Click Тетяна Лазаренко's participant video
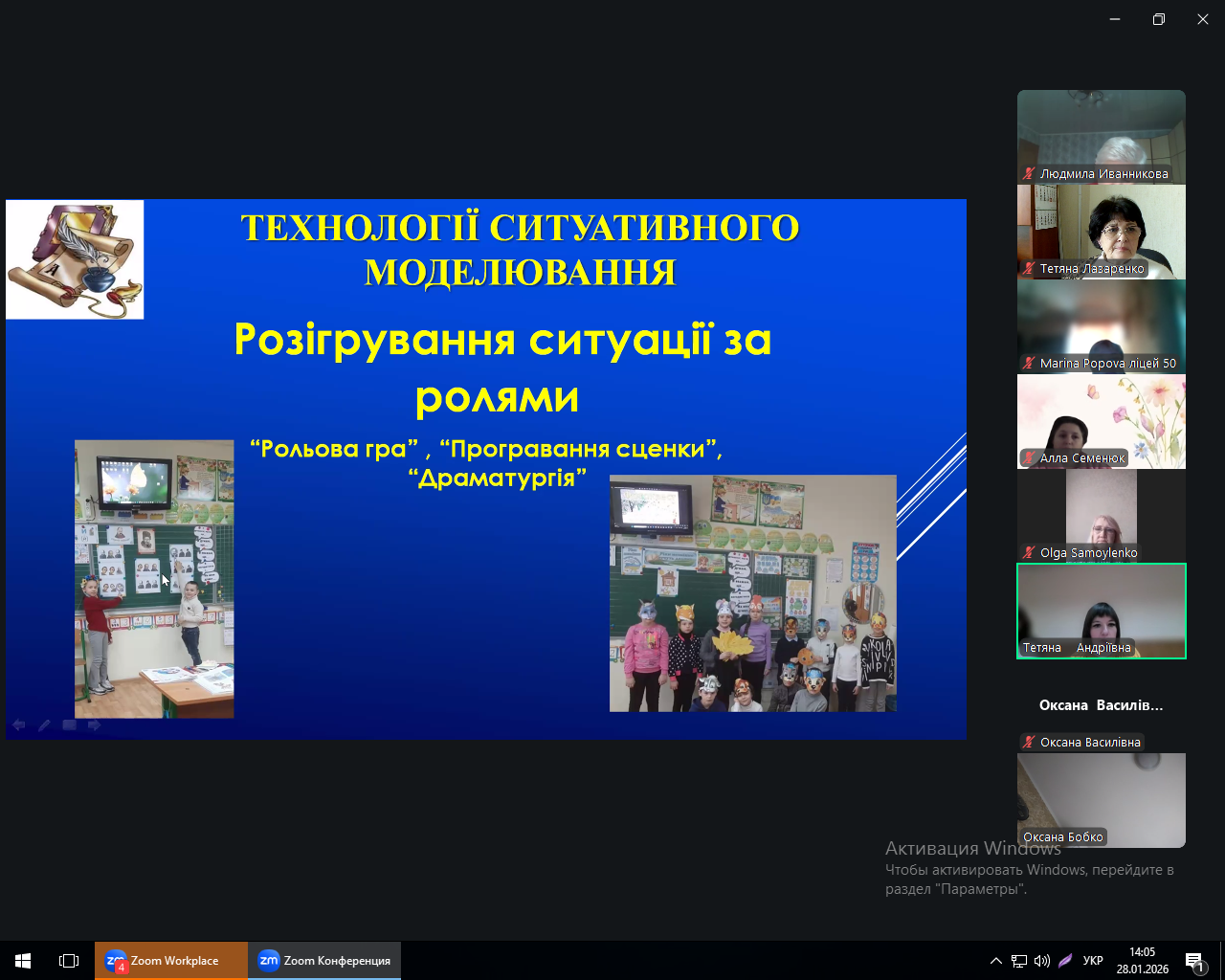Image resolution: width=1225 pixels, height=980 pixels. click(1101, 231)
